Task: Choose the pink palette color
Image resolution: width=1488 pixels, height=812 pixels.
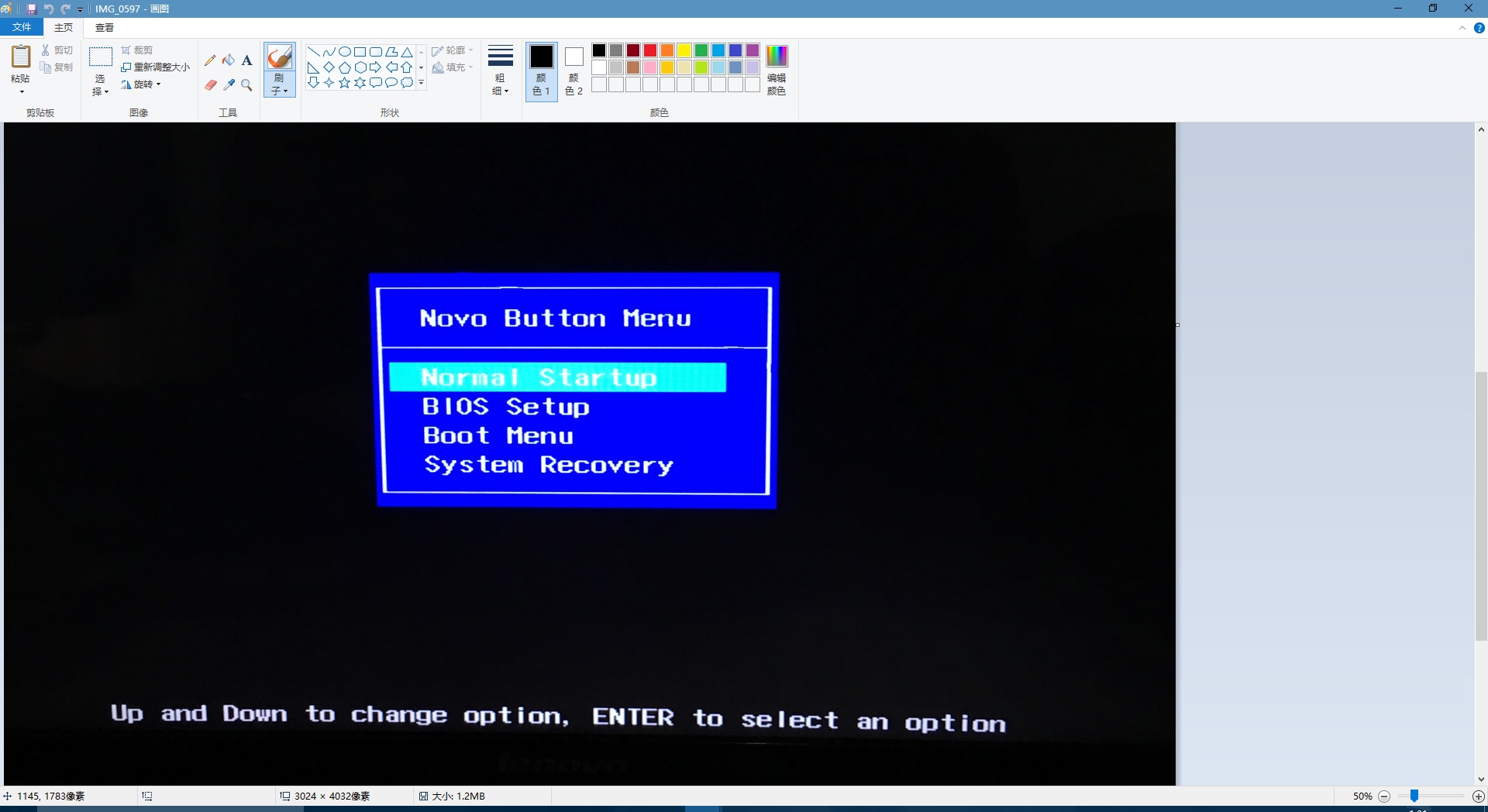Action: click(650, 67)
